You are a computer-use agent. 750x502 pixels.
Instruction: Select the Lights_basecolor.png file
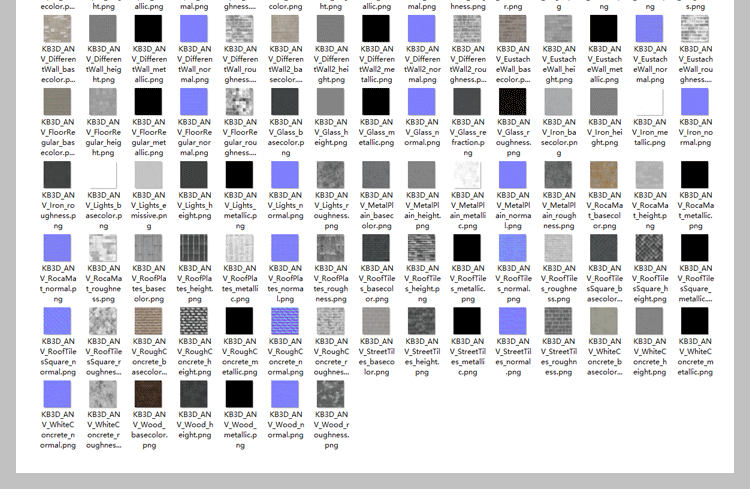coord(103,175)
